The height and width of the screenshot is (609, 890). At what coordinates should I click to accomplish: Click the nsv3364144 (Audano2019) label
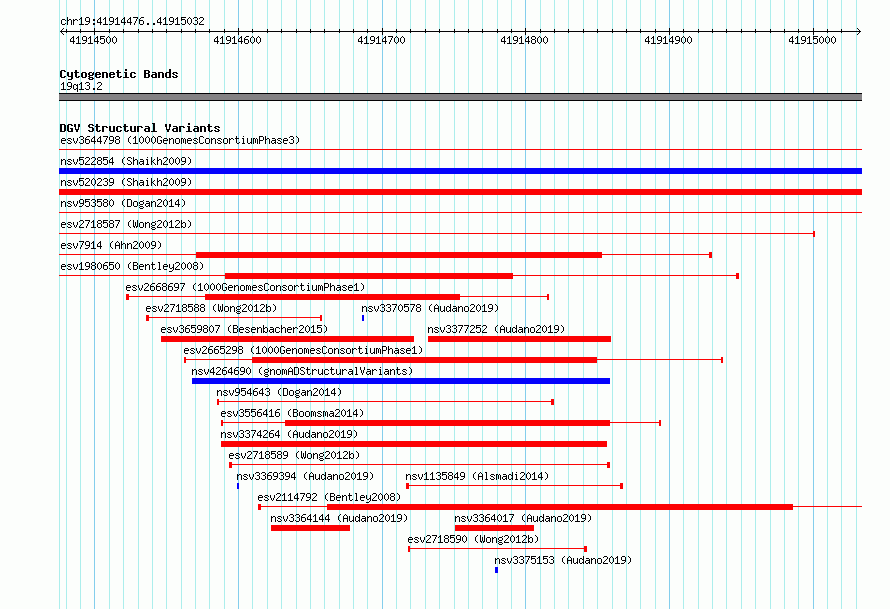(339, 518)
